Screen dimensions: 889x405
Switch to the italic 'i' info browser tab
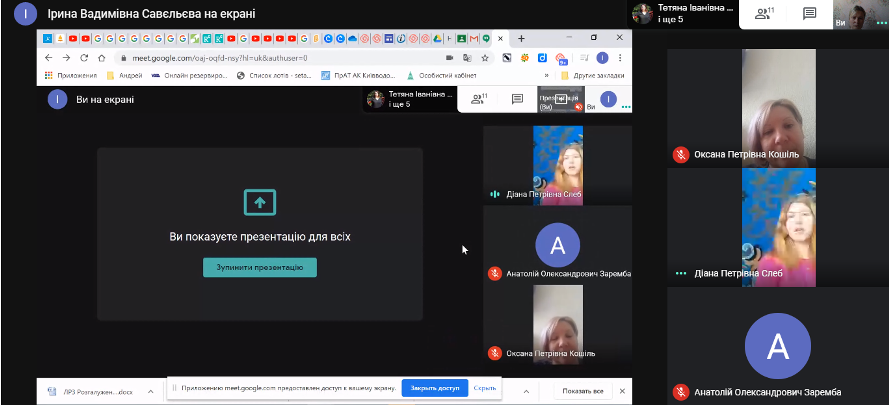[401, 39]
